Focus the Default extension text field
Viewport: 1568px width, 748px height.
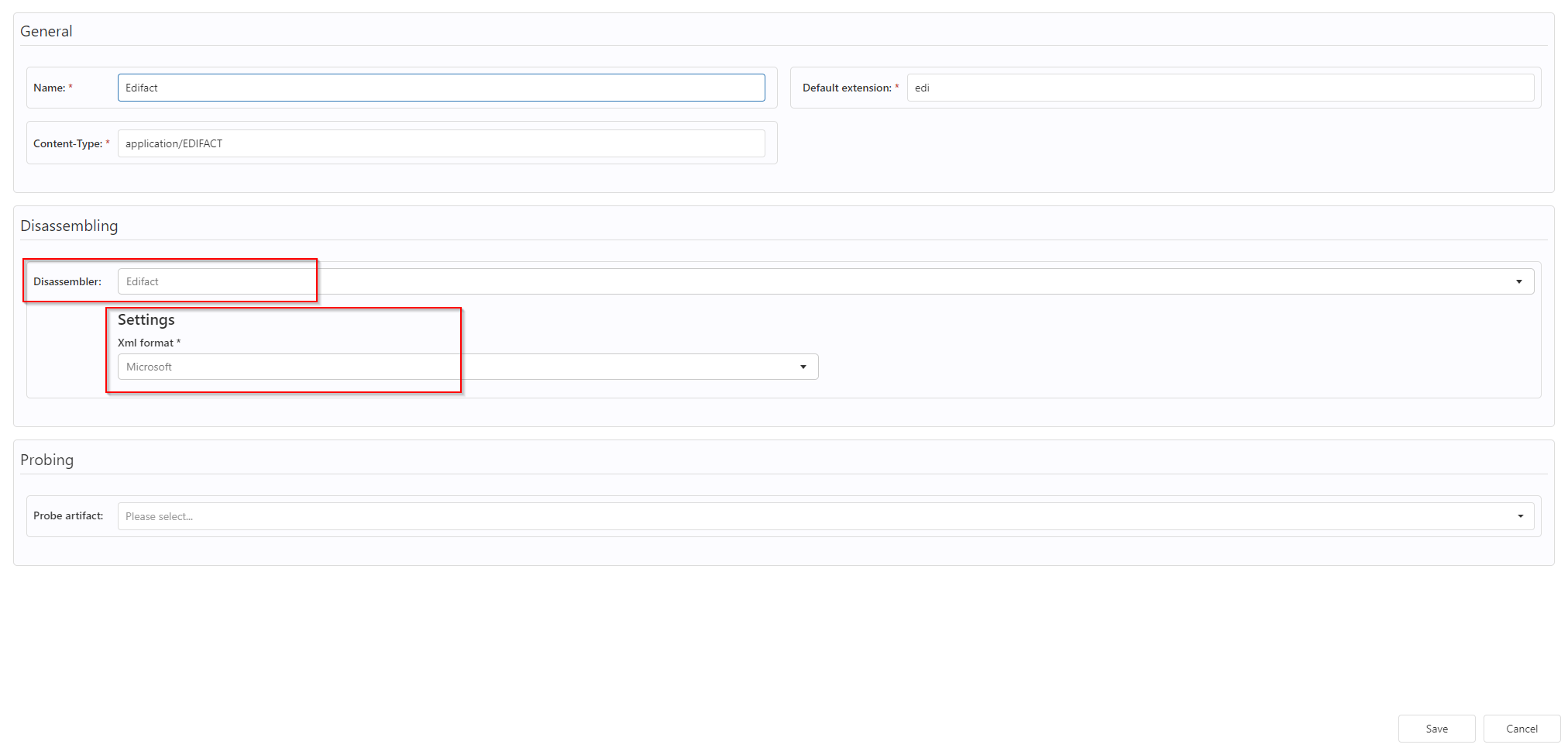(1219, 88)
